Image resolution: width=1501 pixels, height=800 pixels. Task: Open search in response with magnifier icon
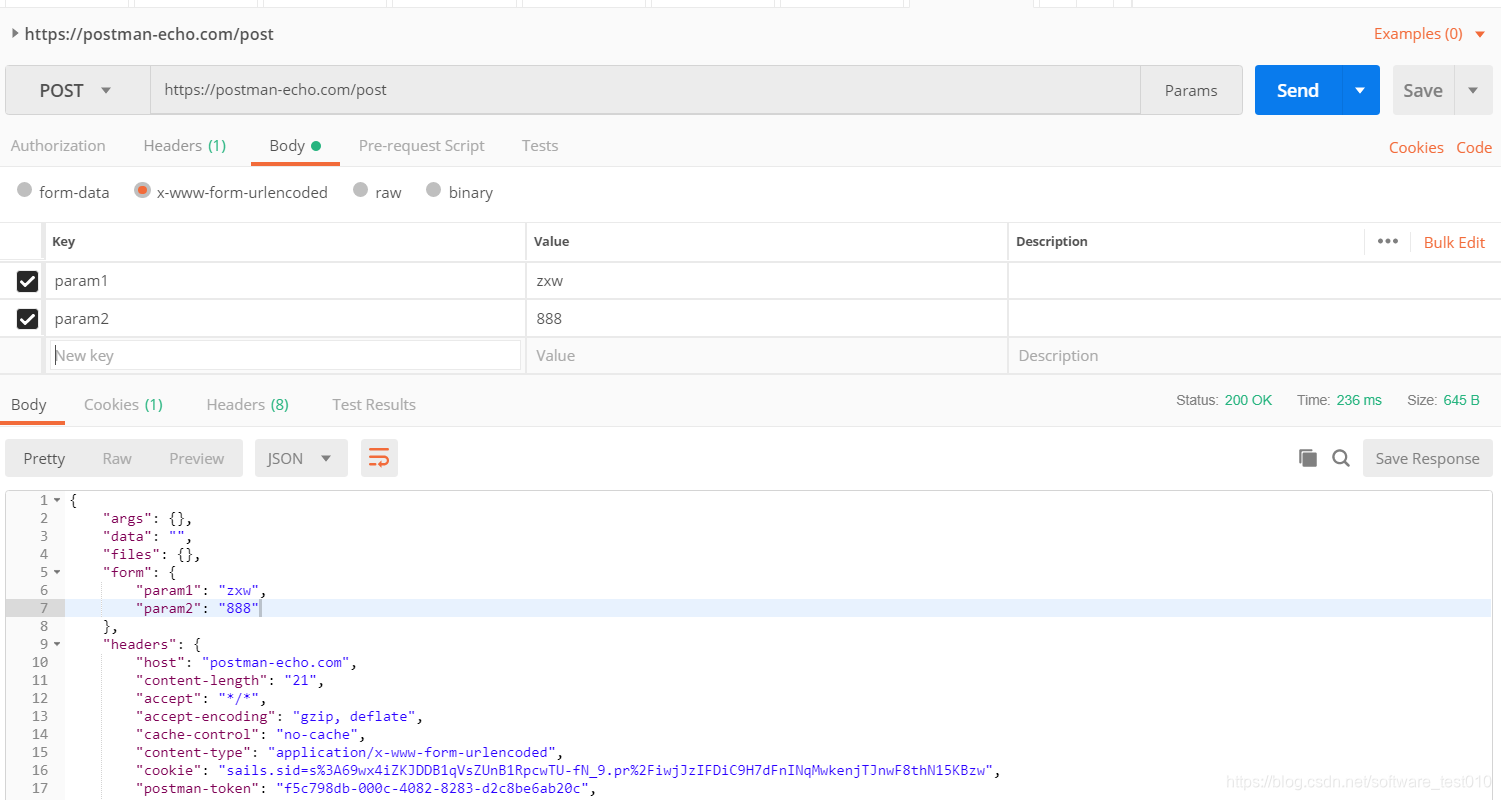pos(1341,458)
